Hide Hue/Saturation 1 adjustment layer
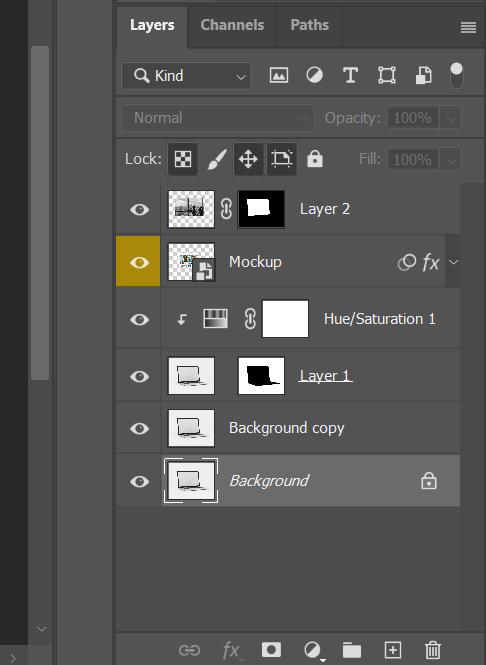The height and width of the screenshot is (665, 486). pyautogui.click(x=140, y=319)
